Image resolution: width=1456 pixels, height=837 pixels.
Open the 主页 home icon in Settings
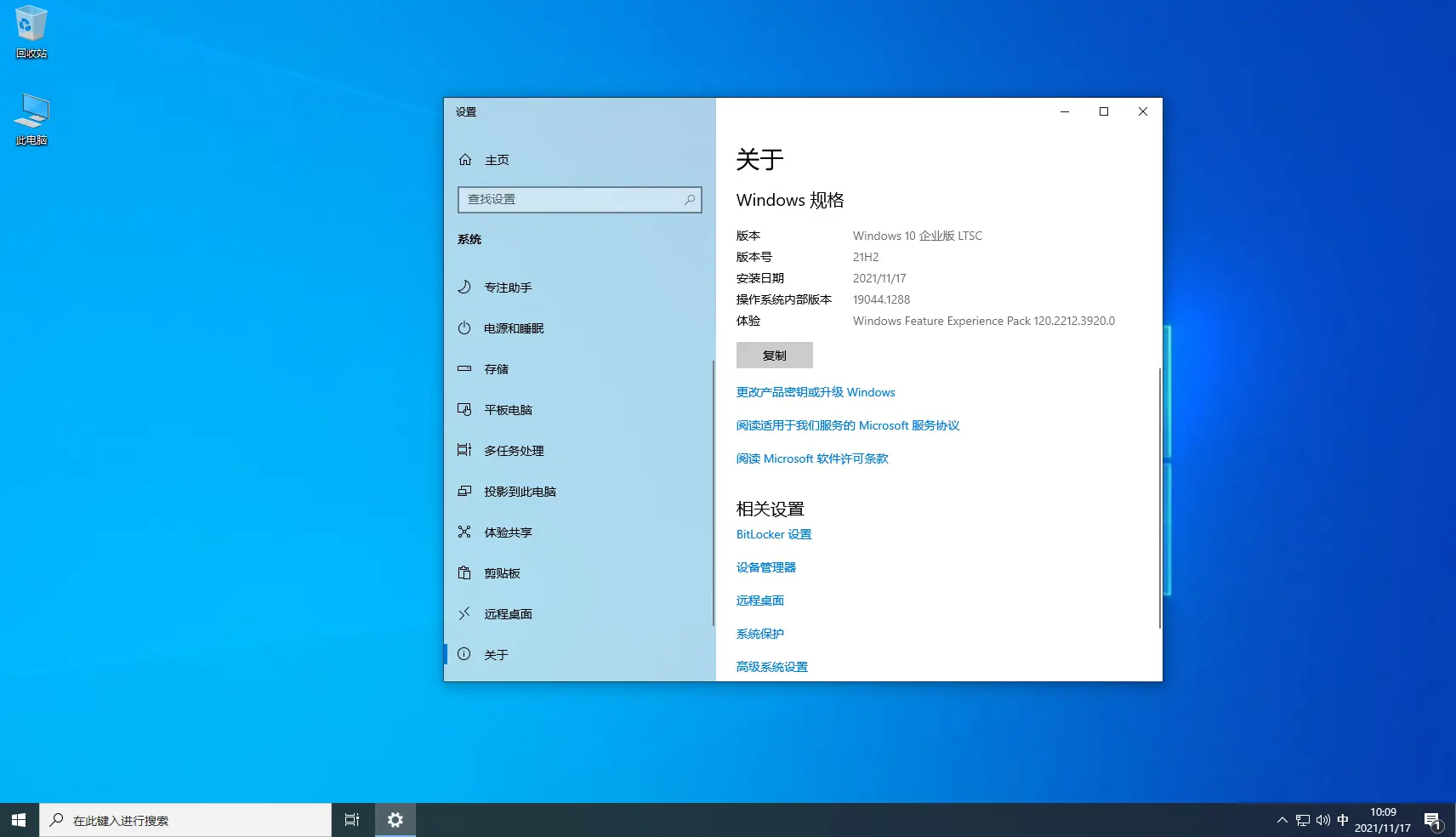tap(465, 160)
